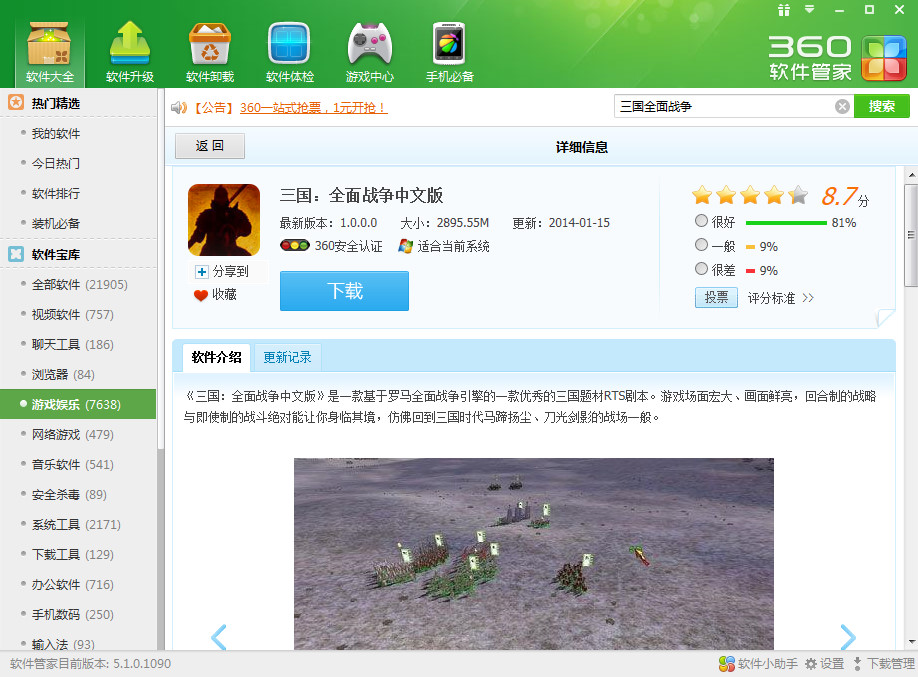Select the 很好 rating radio button

701,222
